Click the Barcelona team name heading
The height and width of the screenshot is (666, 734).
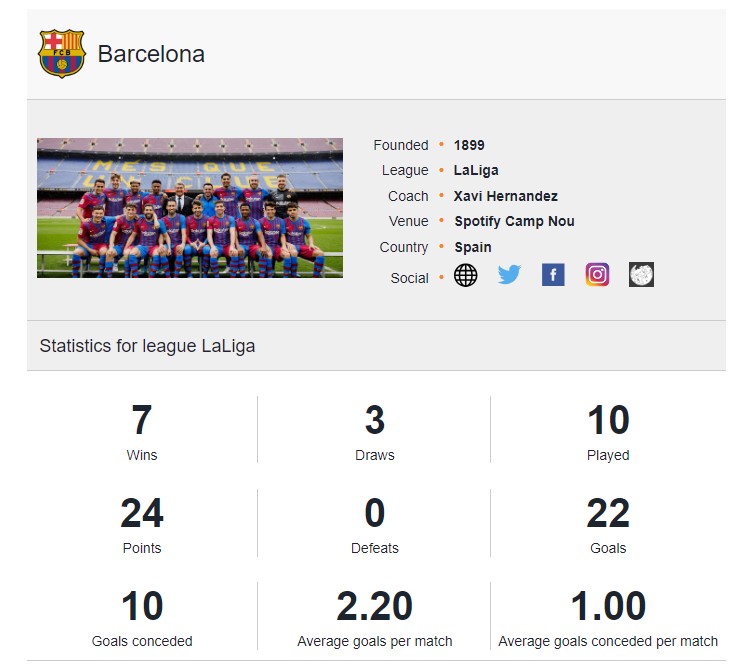(x=151, y=54)
